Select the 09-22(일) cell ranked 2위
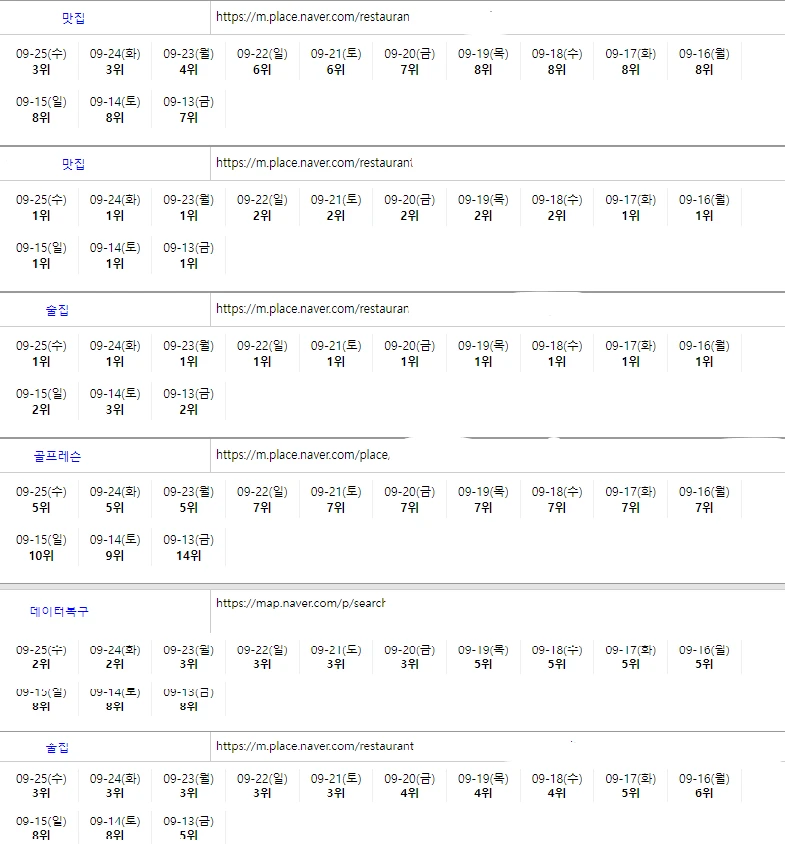 262,208
